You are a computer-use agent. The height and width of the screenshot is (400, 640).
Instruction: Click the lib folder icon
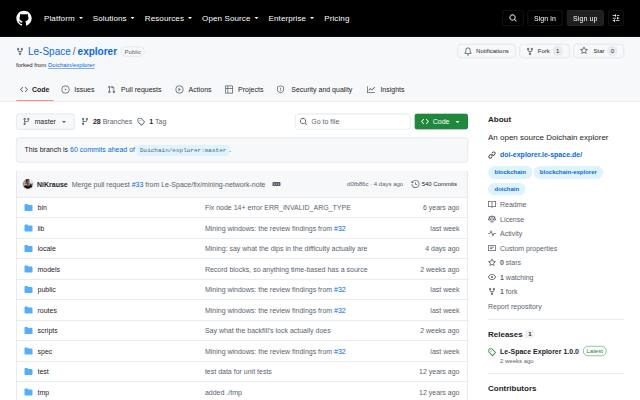[28, 228]
